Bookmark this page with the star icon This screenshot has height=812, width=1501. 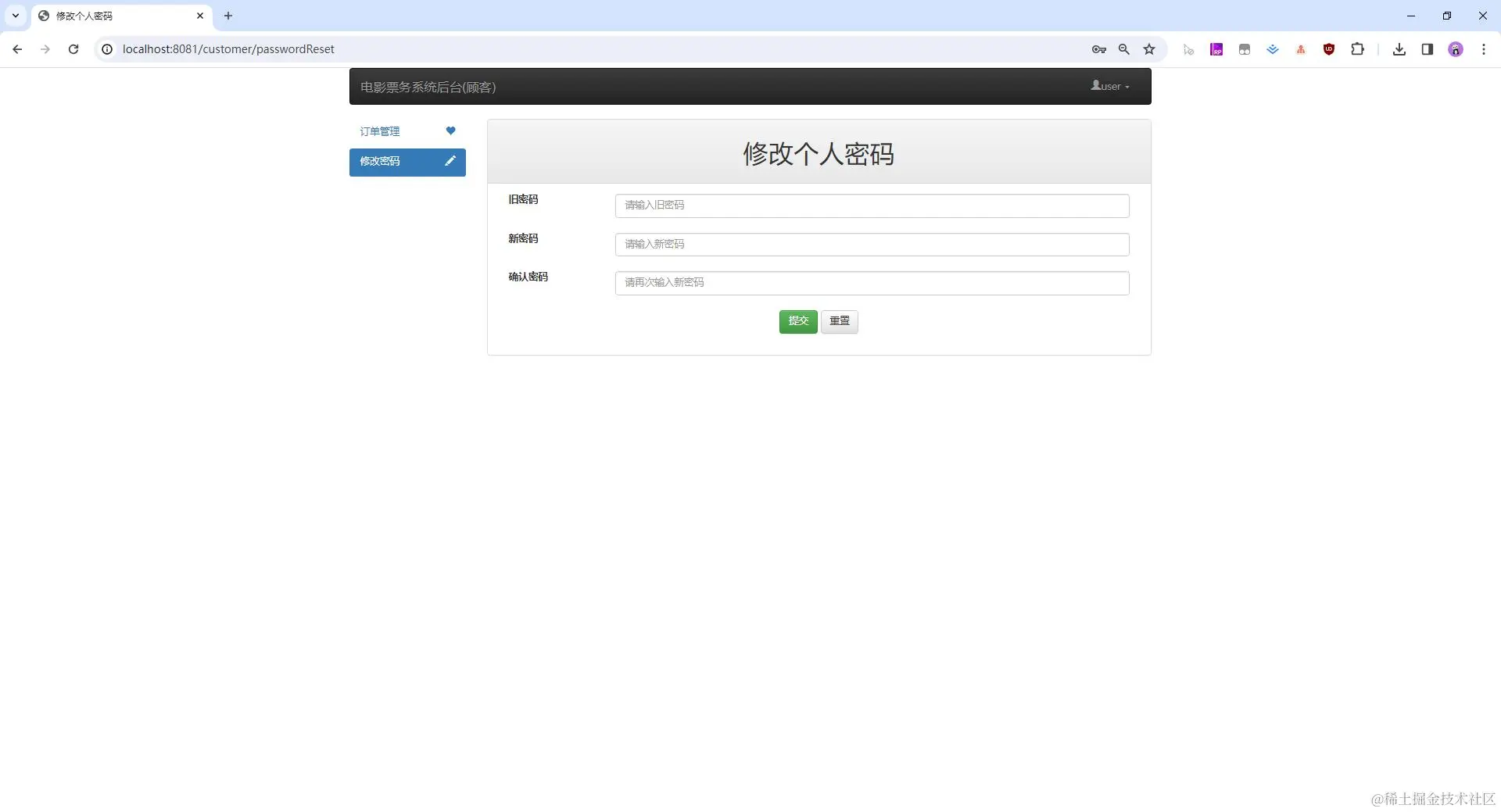tap(1149, 49)
